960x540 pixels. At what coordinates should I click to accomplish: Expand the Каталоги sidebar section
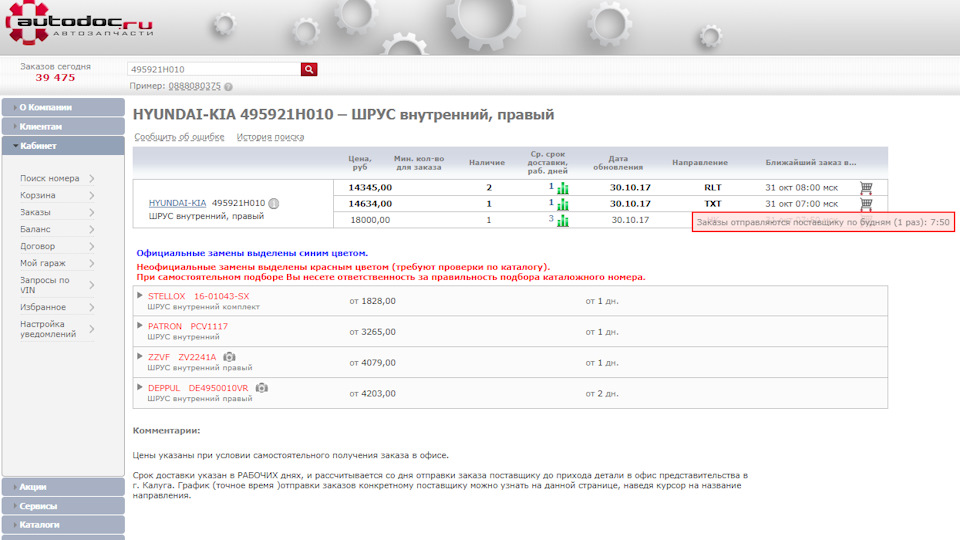(63, 525)
